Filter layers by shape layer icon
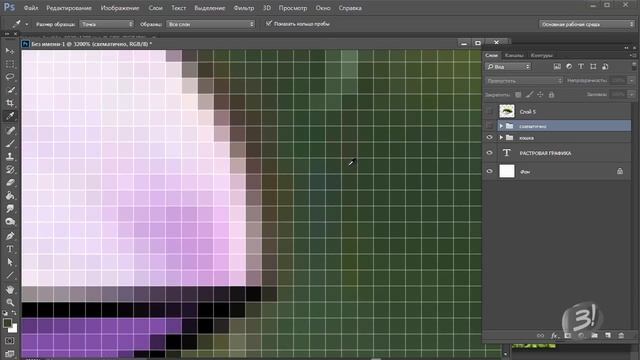640x360 pixels. [593, 67]
